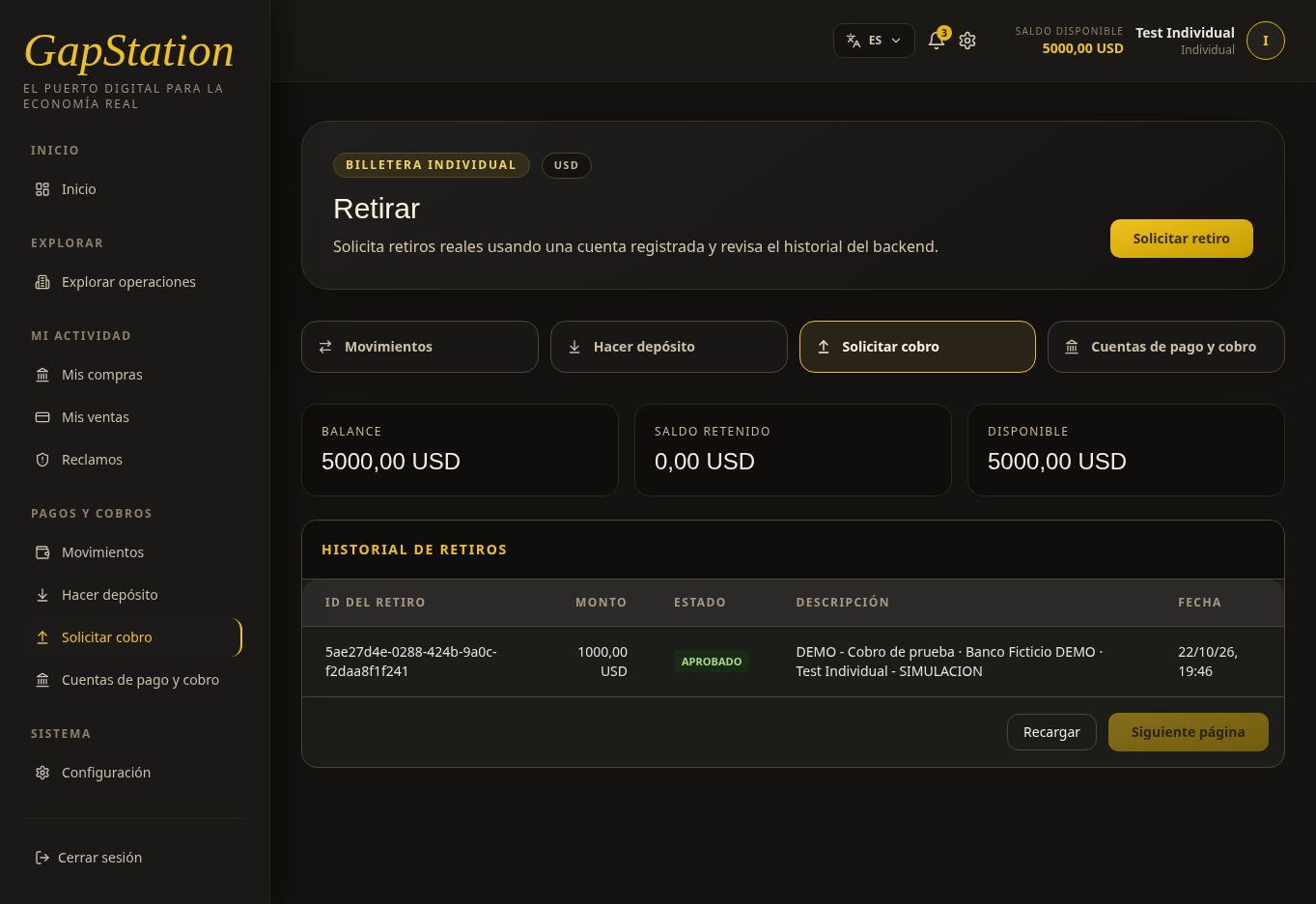Click the sidebar Solicitar cobro upload icon
1316x904 pixels.
[x=42, y=637]
